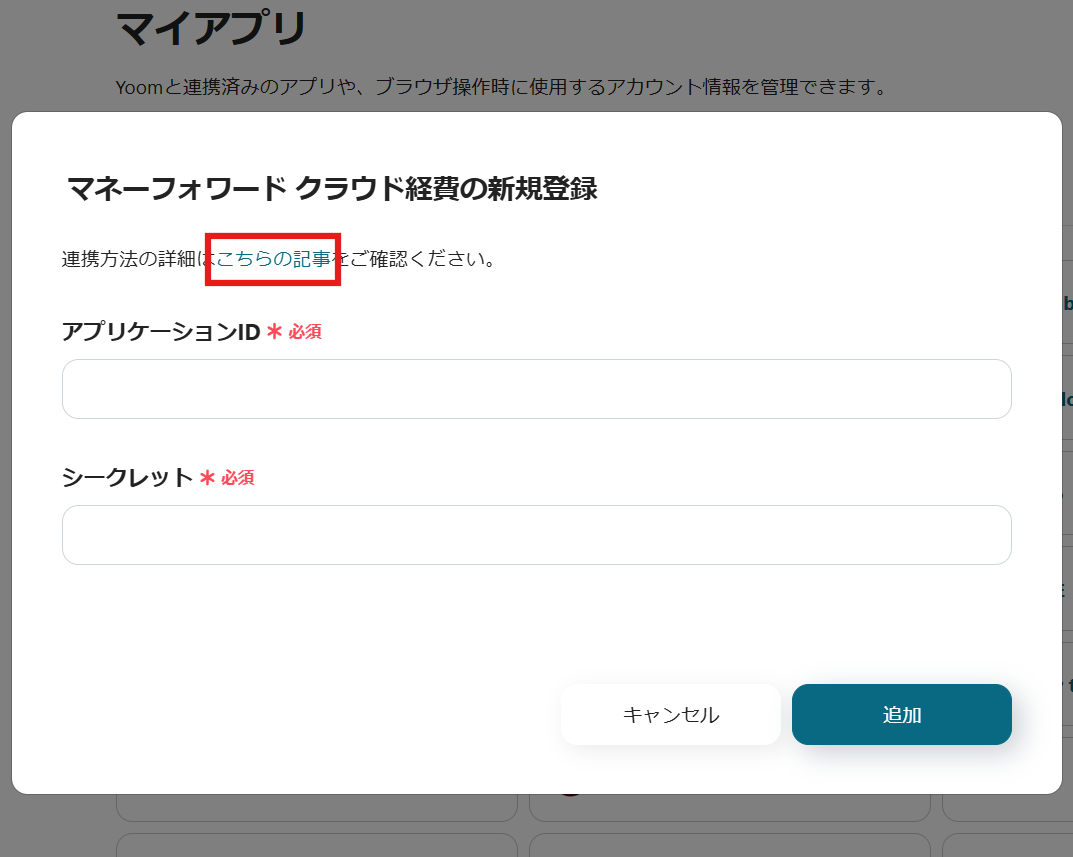Viewport: 1073px width, 857px height.
Task: Click the dialog title マネーフォワード クラウド経費の新規登録
Action: click(x=332, y=189)
